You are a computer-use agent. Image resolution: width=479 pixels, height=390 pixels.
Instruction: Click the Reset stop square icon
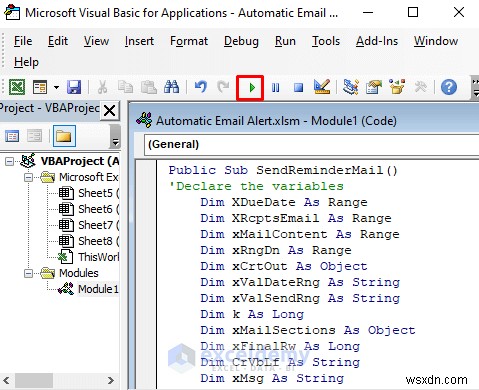pos(298,88)
